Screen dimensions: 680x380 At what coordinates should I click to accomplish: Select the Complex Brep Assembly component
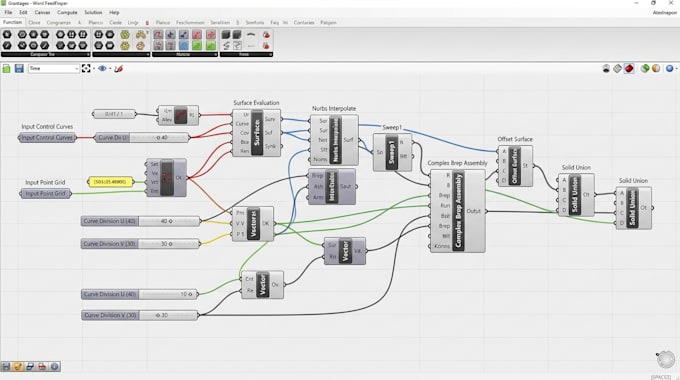[x=458, y=211]
